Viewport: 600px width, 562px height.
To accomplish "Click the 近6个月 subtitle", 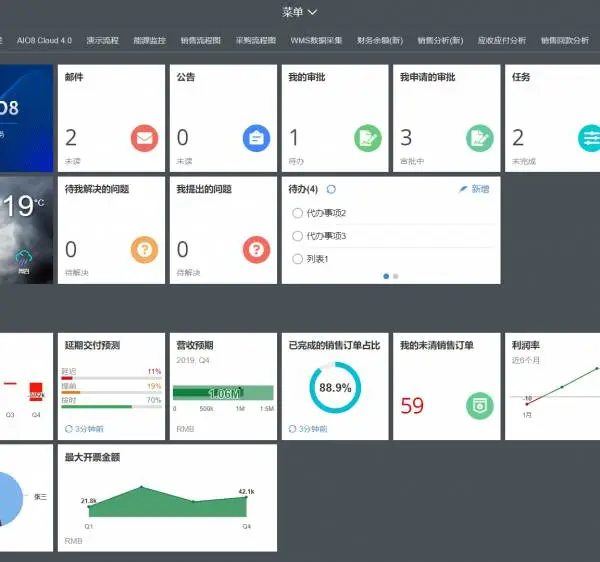I will (526, 360).
